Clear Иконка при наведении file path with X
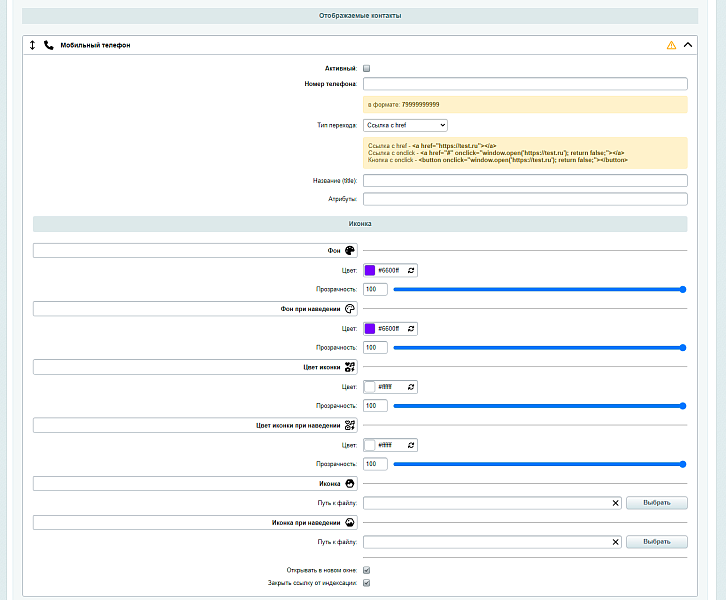The height and width of the screenshot is (600, 726). (615, 541)
